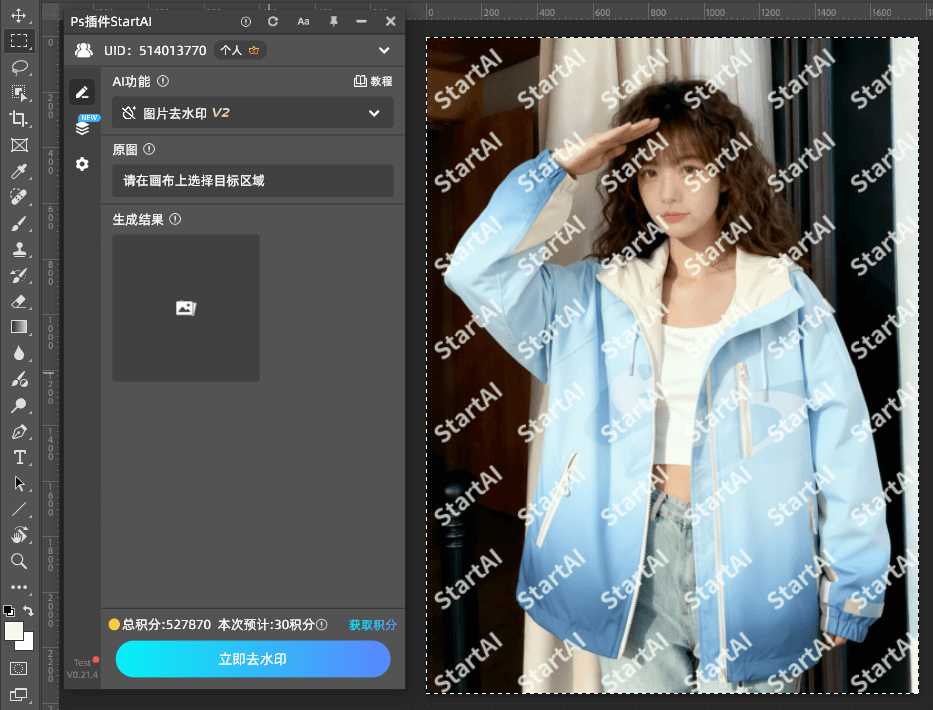The height and width of the screenshot is (710, 933).
Task: Expand the UID account dropdown
Action: point(383,50)
